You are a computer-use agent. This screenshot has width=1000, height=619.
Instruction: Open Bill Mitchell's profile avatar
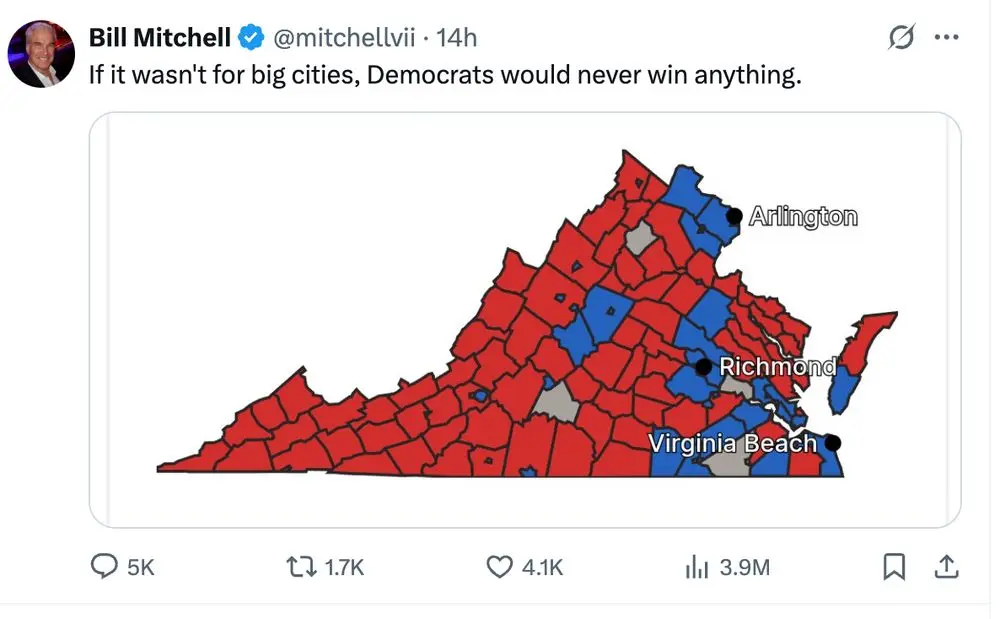[41, 53]
